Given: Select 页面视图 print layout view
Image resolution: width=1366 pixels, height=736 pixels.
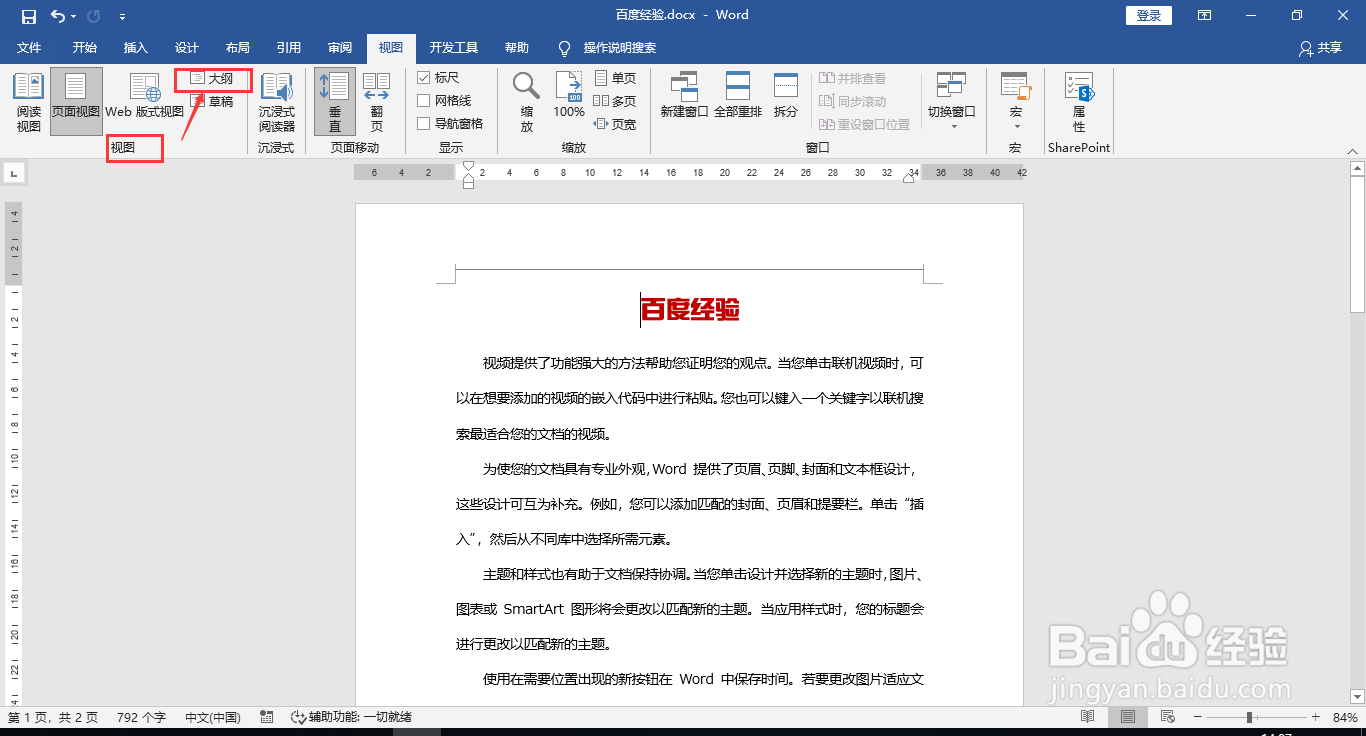Looking at the screenshot, I should 76,102.
